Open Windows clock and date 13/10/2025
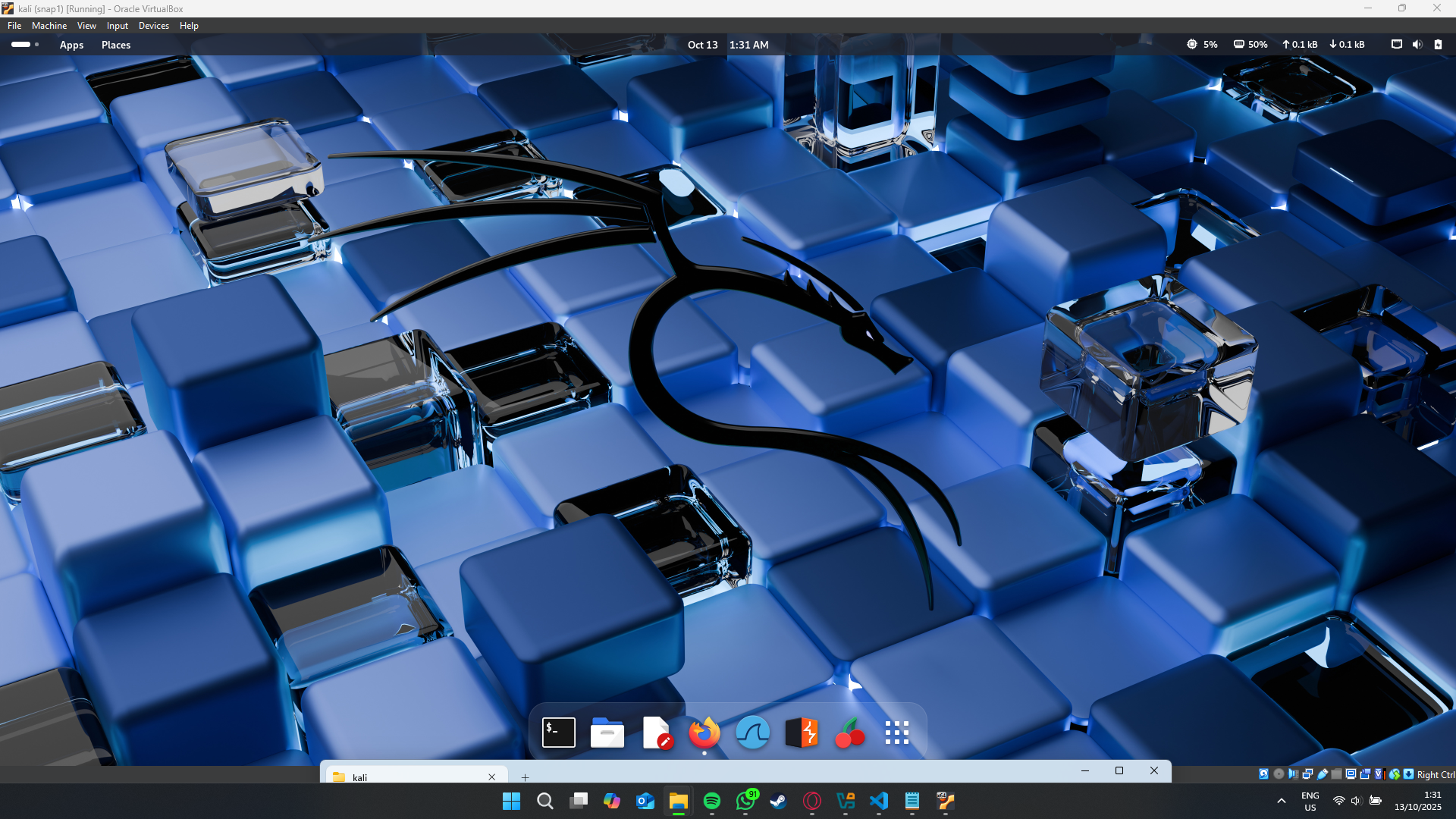The image size is (1456, 819). 1418,801
